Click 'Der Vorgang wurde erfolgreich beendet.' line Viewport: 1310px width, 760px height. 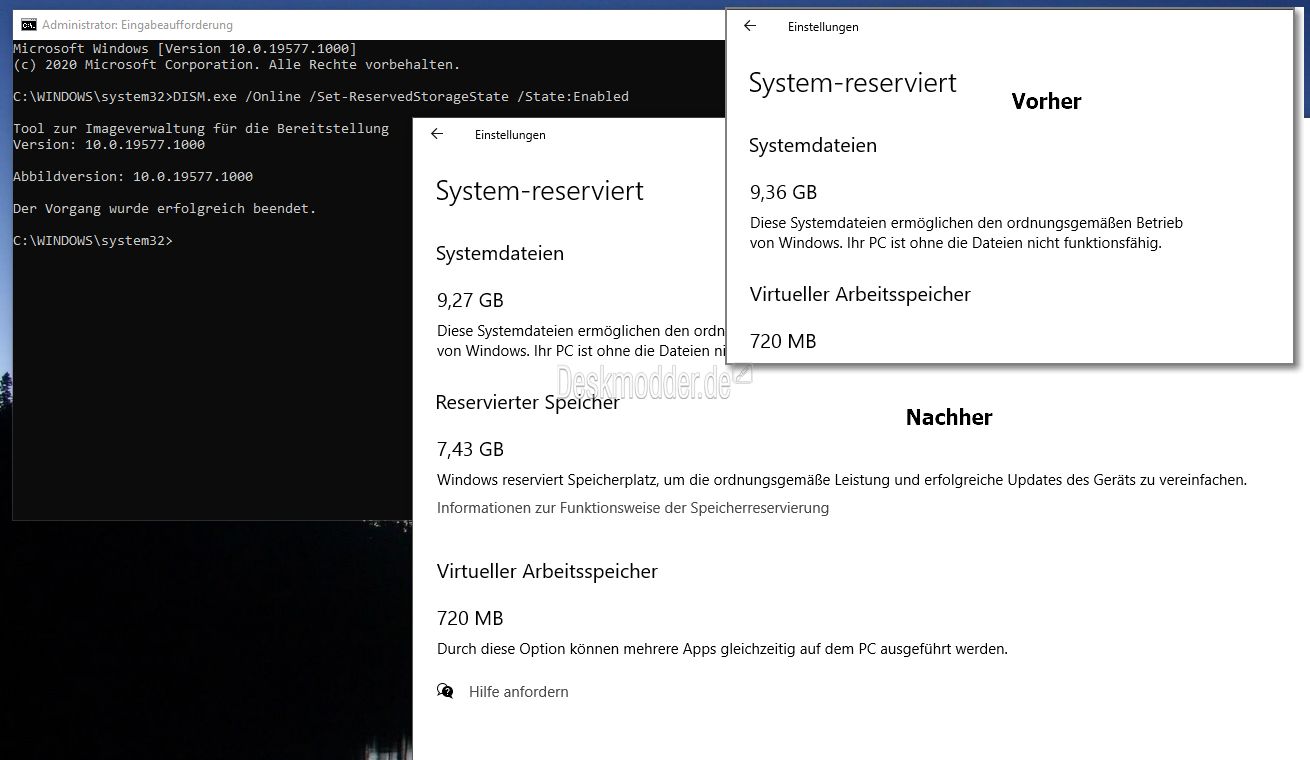165,209
